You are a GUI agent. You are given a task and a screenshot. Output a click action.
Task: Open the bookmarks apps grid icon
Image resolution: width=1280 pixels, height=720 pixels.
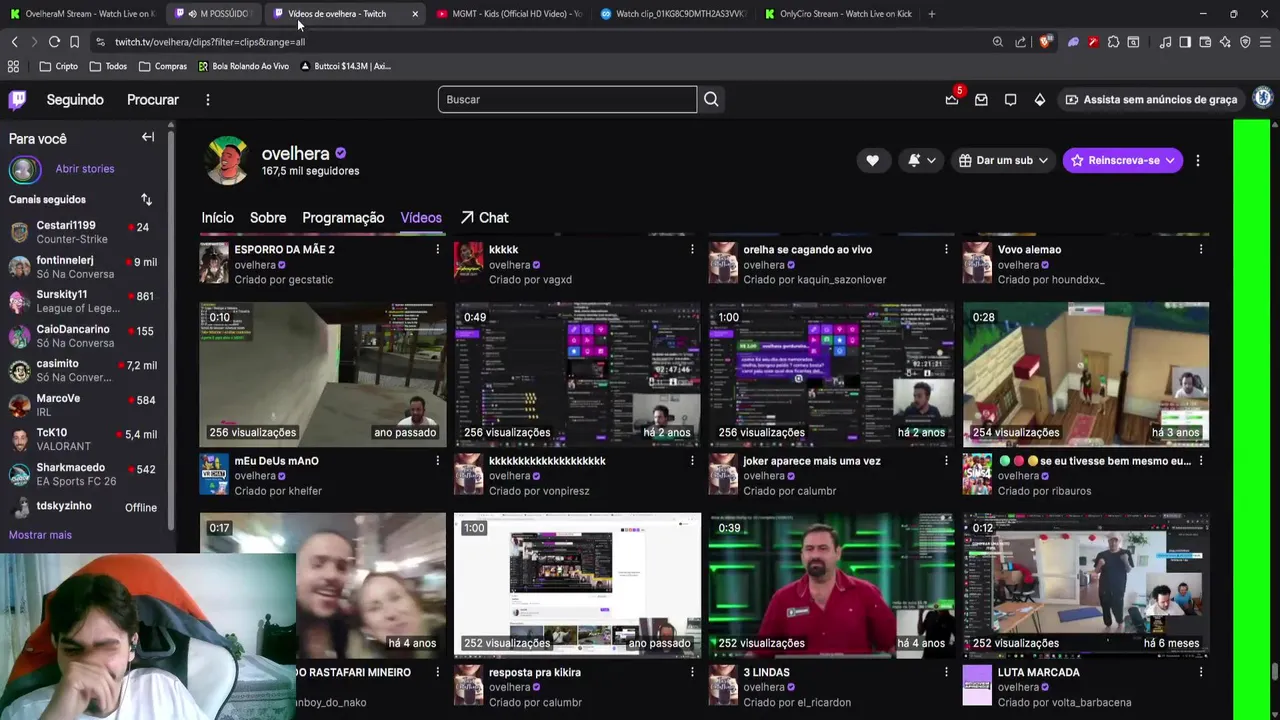point(13,66)
